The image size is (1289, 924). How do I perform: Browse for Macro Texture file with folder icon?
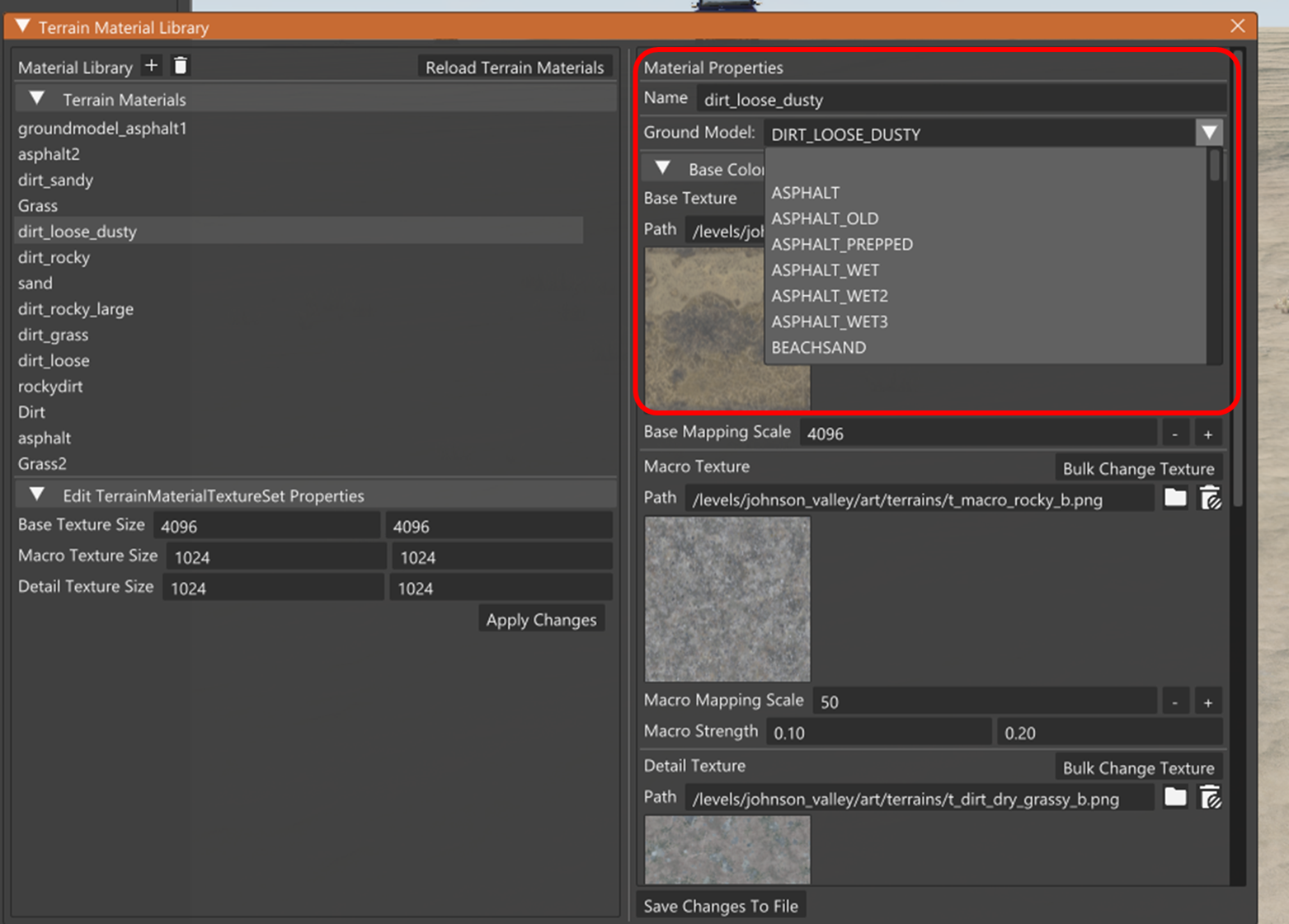click(1175, 498)
